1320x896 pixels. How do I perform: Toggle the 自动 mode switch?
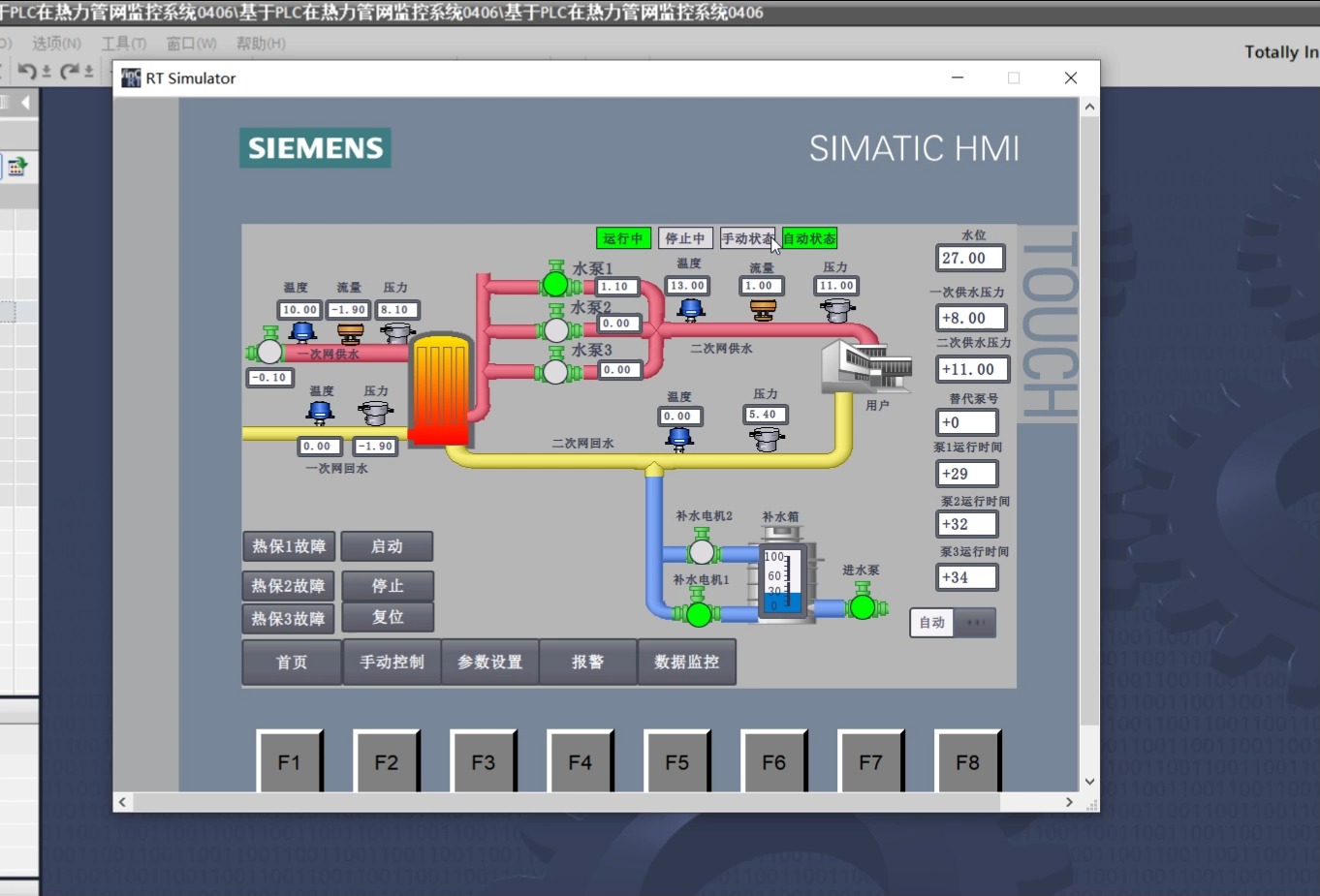953,623
